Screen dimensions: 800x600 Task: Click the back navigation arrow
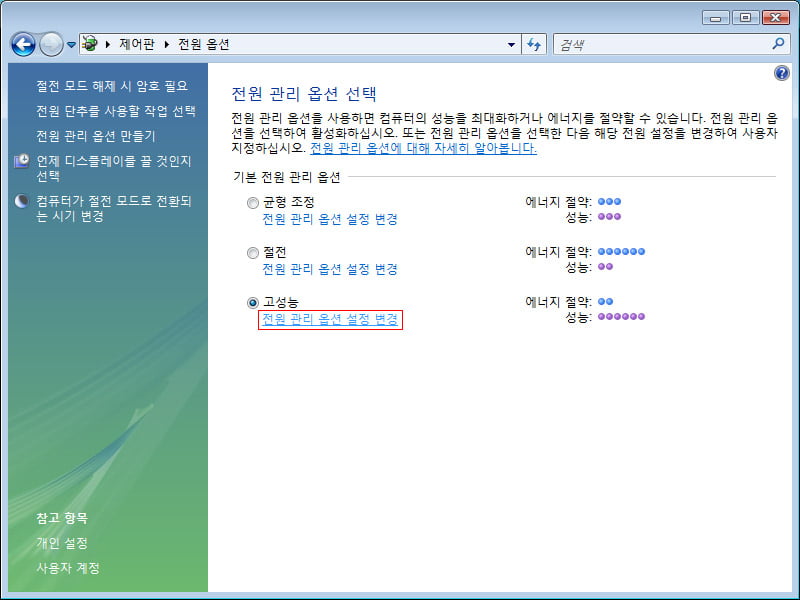(22, 43)
